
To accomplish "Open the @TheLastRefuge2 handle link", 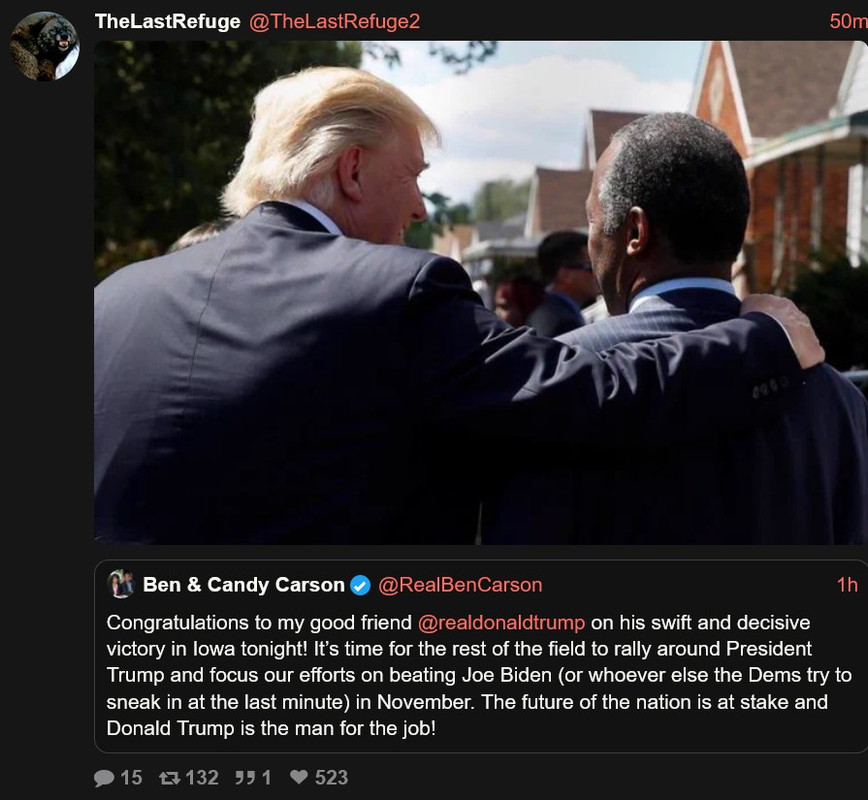I will pyautogui.click(x=334, y=22).
